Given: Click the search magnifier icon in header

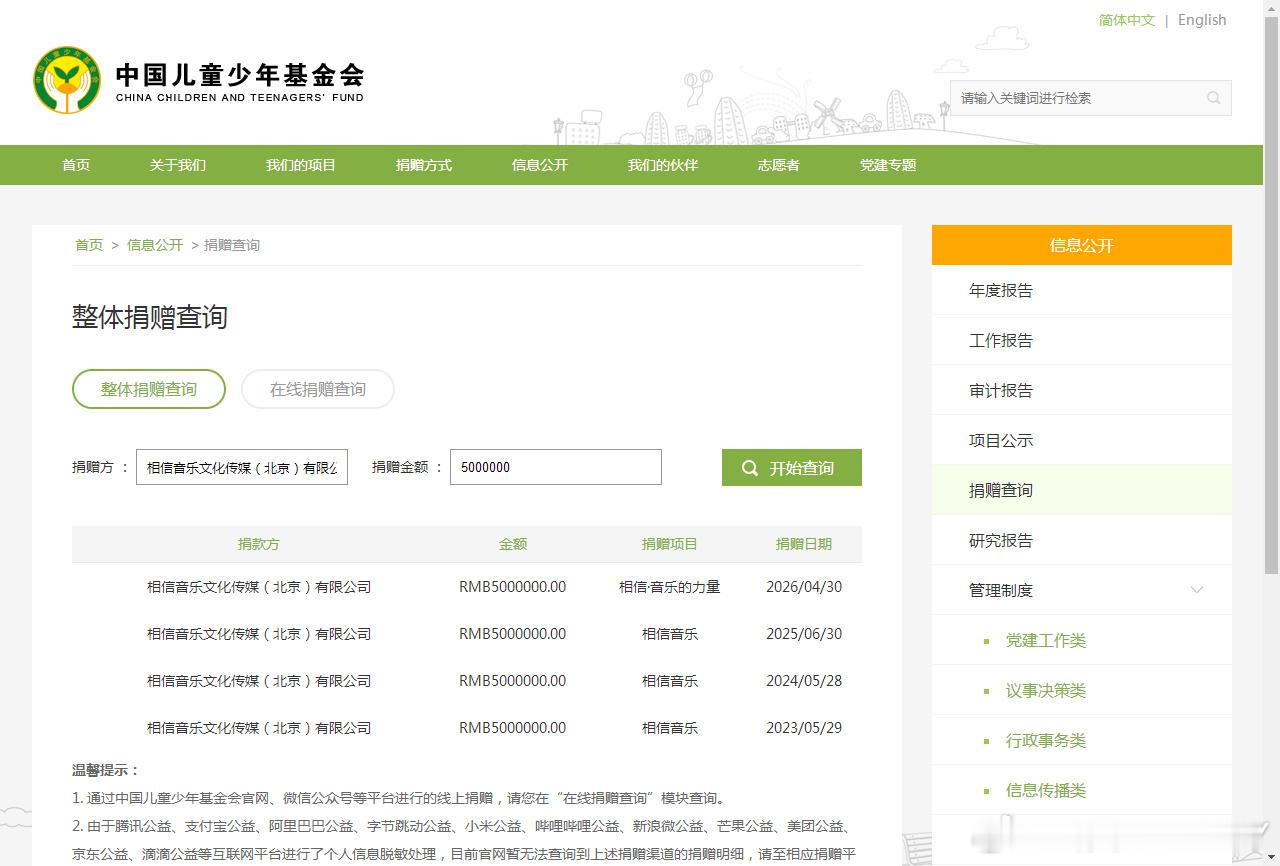Looking at the screenshot, I should click(x=1213, y=98).
